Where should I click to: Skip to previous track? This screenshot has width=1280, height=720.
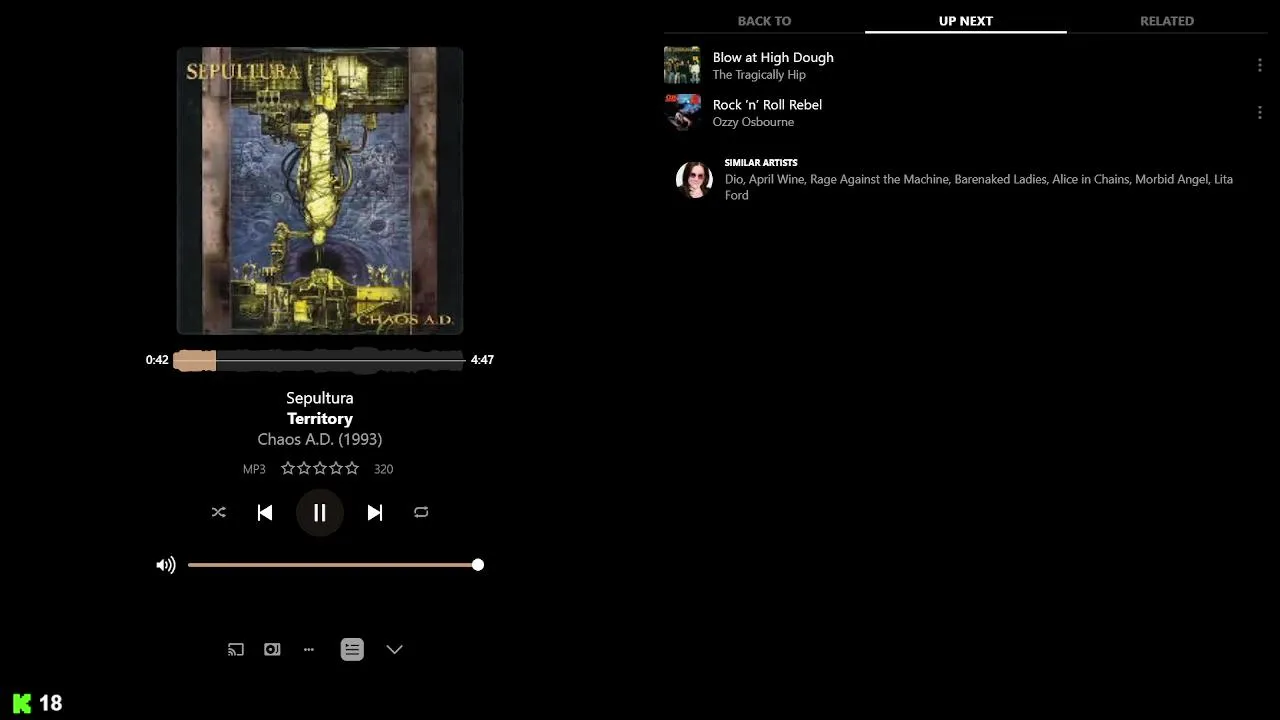click(x=265, y=512)
